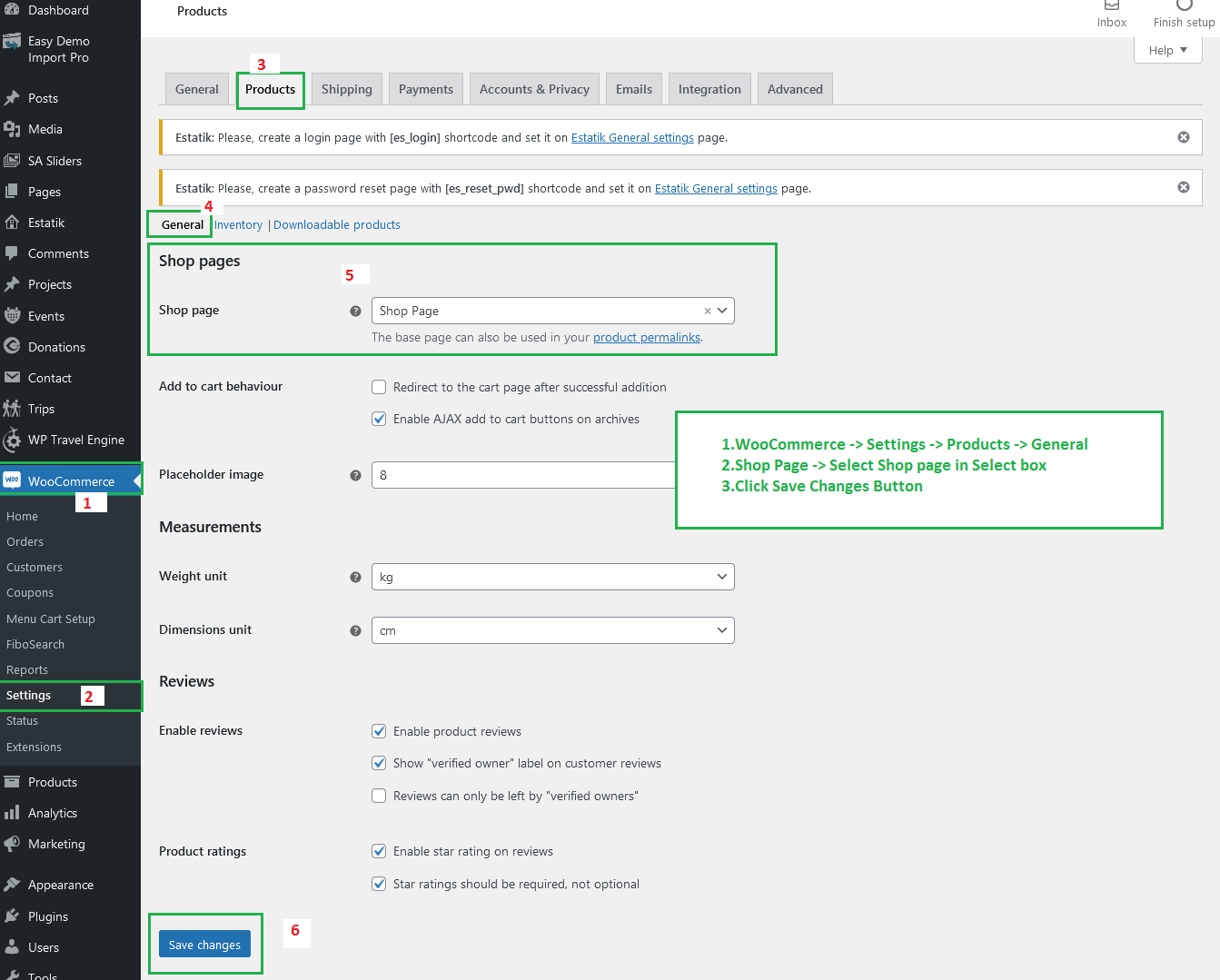Image resolution: width=1220 pixels, height=980 pixels.
Task: Click help tooltip icon beside Shop page
Action: pyautogui.click(x=355, y=311)
